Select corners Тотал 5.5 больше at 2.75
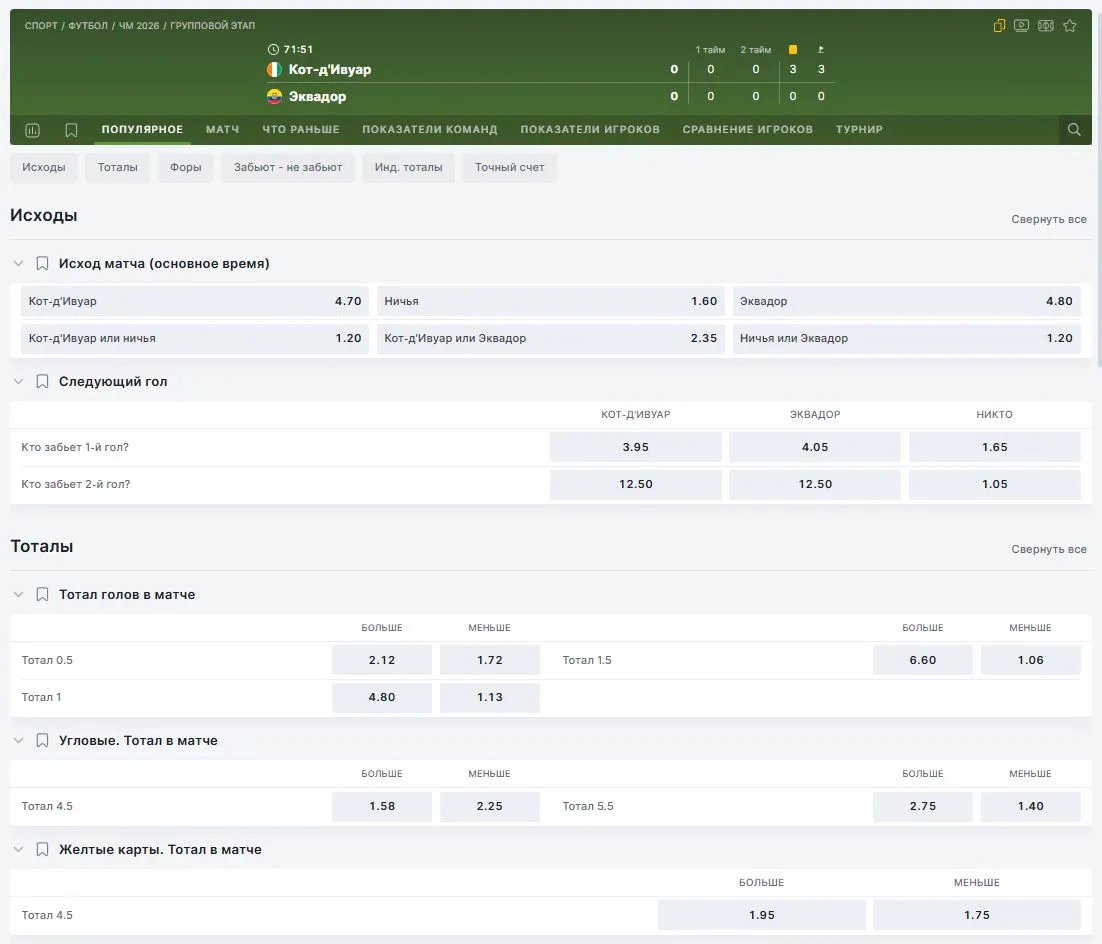 coord(923,806)
